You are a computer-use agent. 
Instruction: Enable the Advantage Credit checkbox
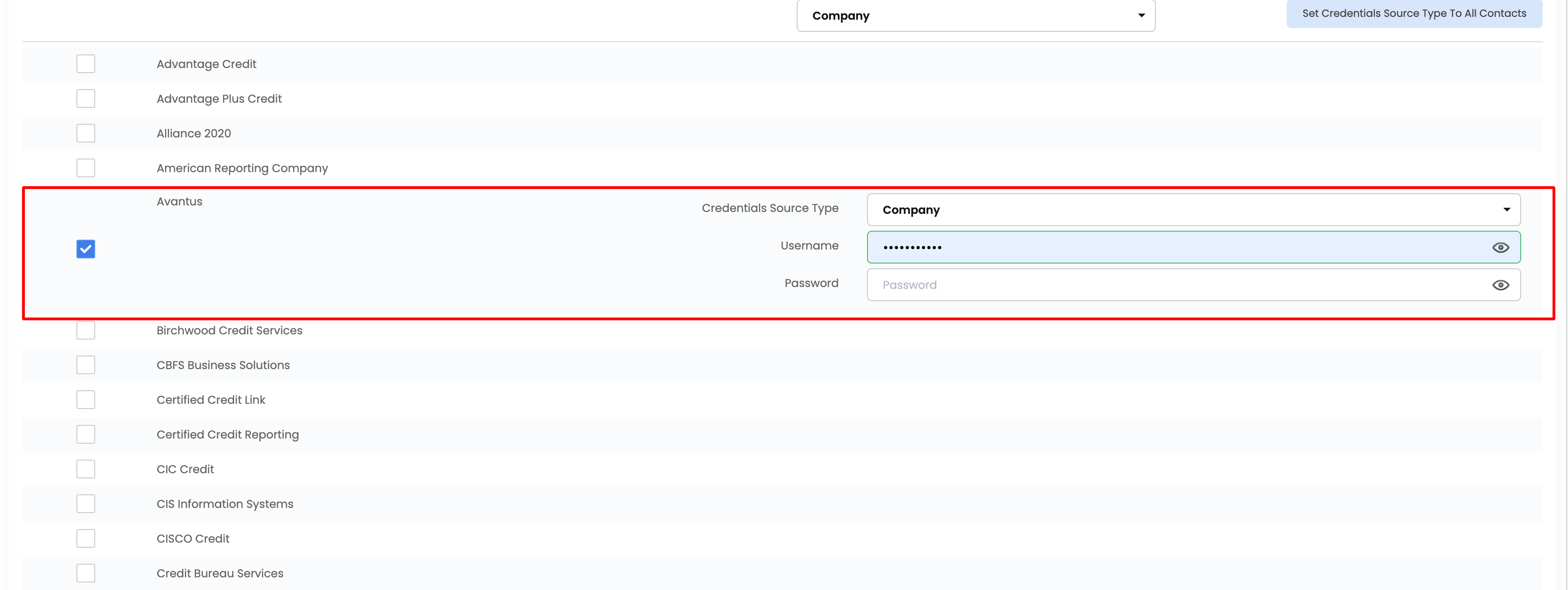pos(86,63)
